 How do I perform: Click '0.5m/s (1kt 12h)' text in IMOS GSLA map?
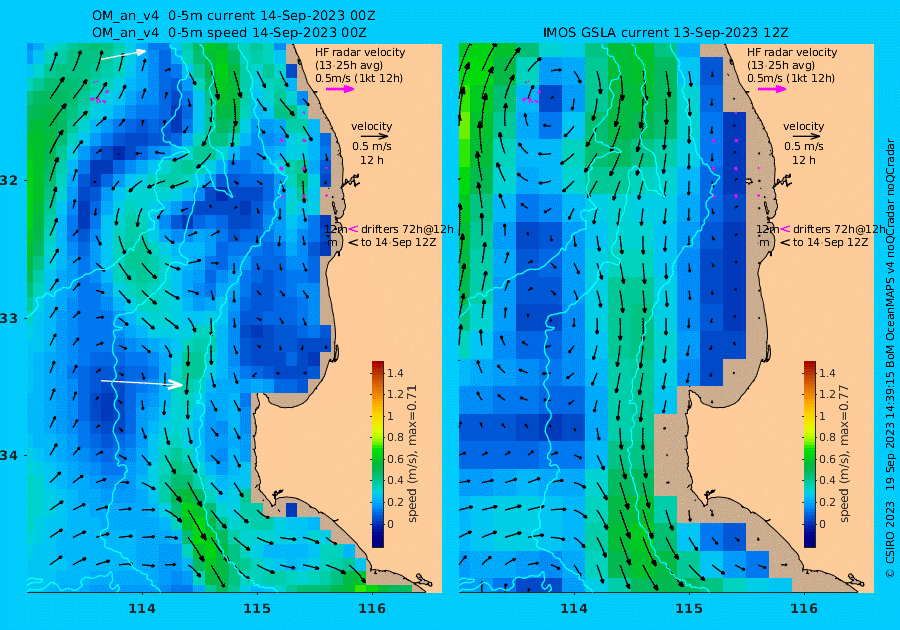(x=790, y=78)
